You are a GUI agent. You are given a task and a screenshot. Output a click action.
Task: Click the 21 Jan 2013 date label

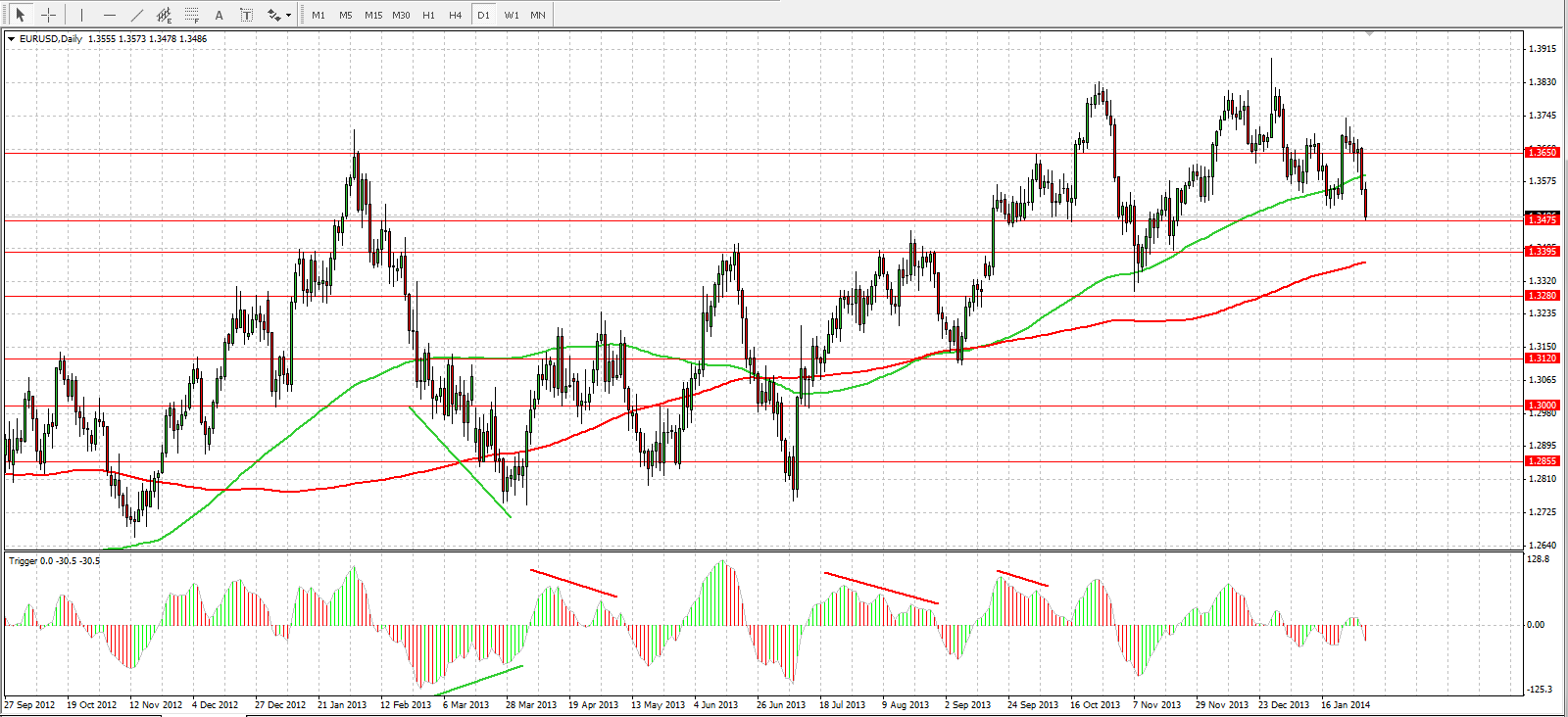342,705
